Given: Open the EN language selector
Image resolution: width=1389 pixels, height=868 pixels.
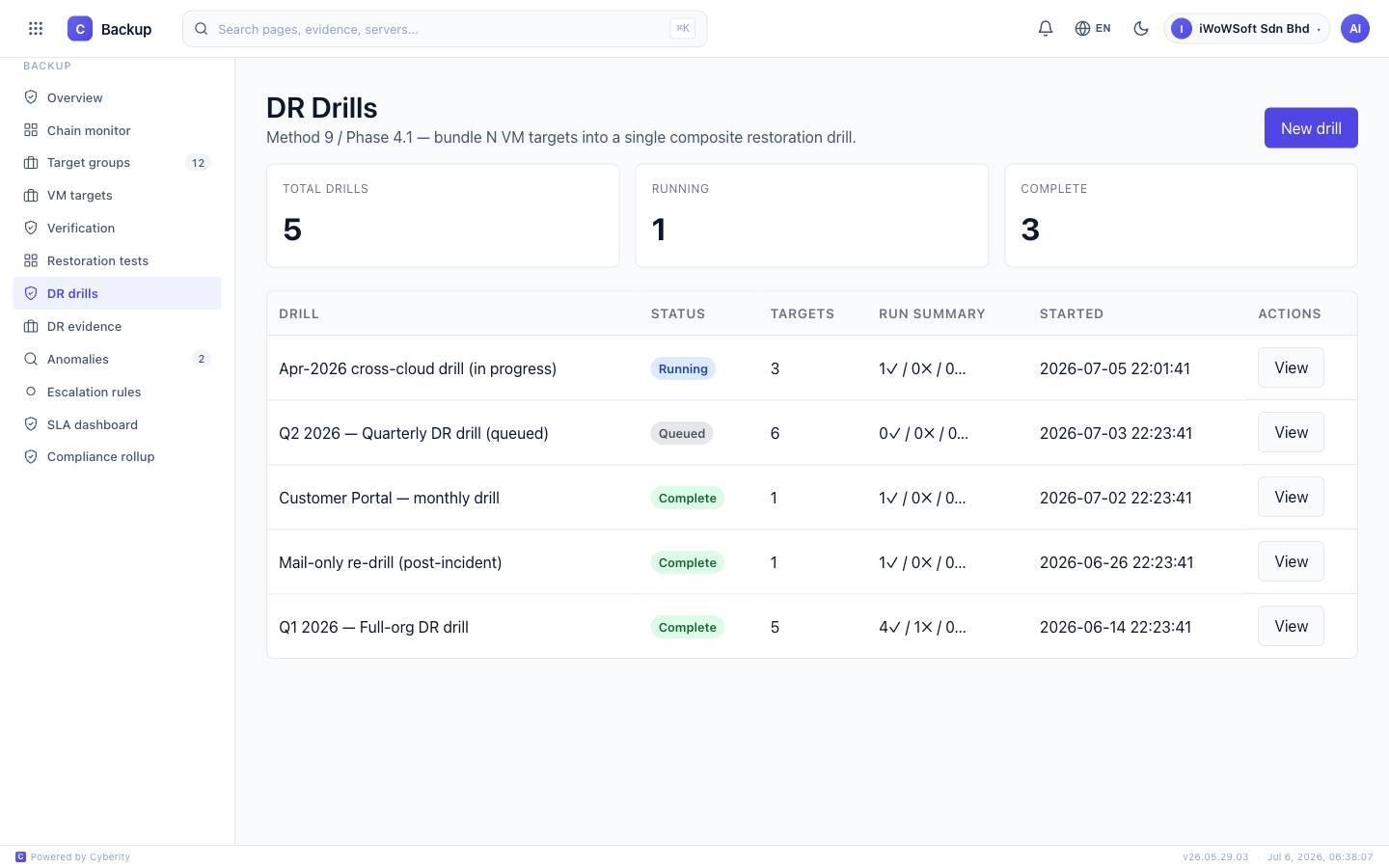Looking at the screenshot, I should coord(1093,29).
